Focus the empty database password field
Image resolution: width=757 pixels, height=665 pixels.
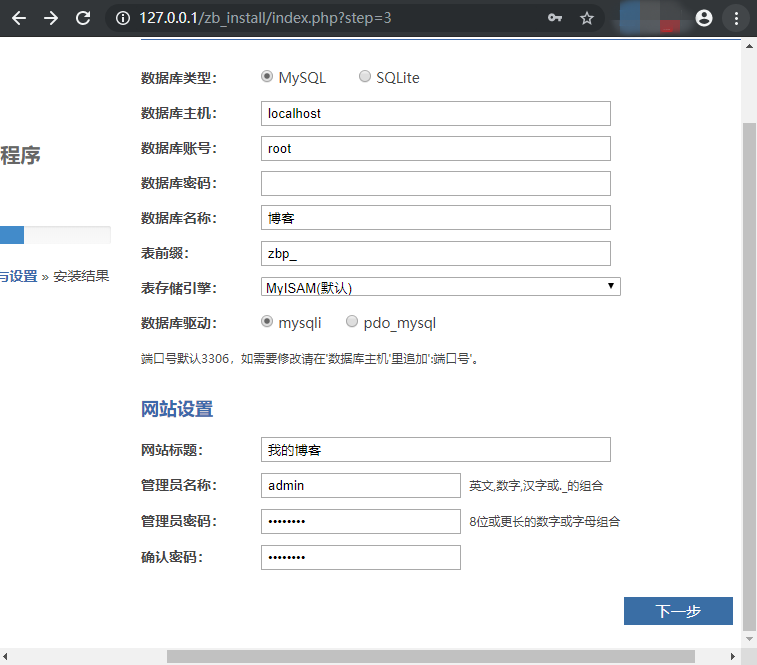click(435, 184)
